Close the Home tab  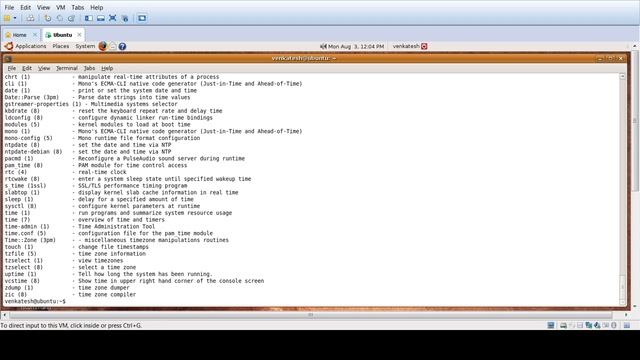[x=35, y=35]
